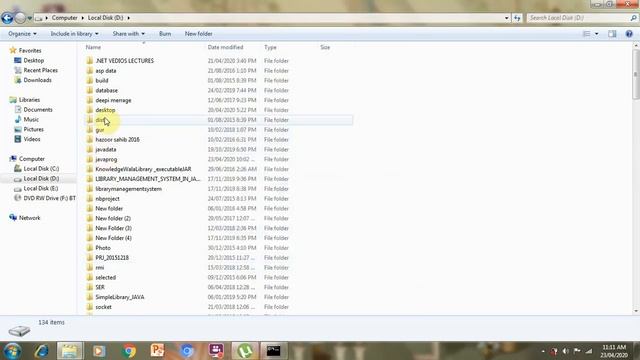Open recent pages dropdown next to Forward
640x360 pixels.
[x=30, y=18]
